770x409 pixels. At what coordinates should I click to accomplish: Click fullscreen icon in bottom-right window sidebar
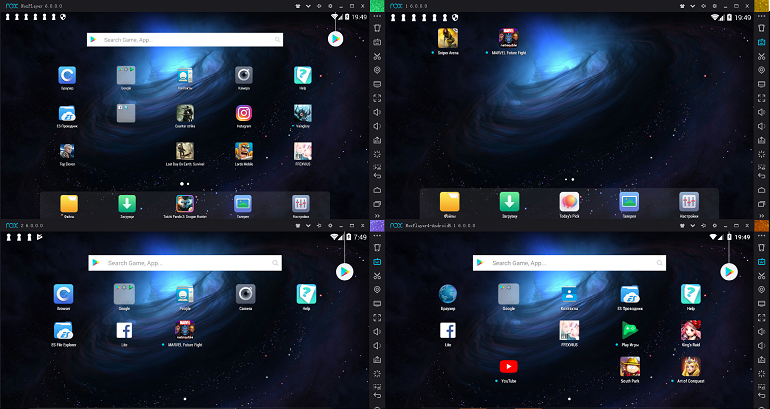[x=761, y=318]
